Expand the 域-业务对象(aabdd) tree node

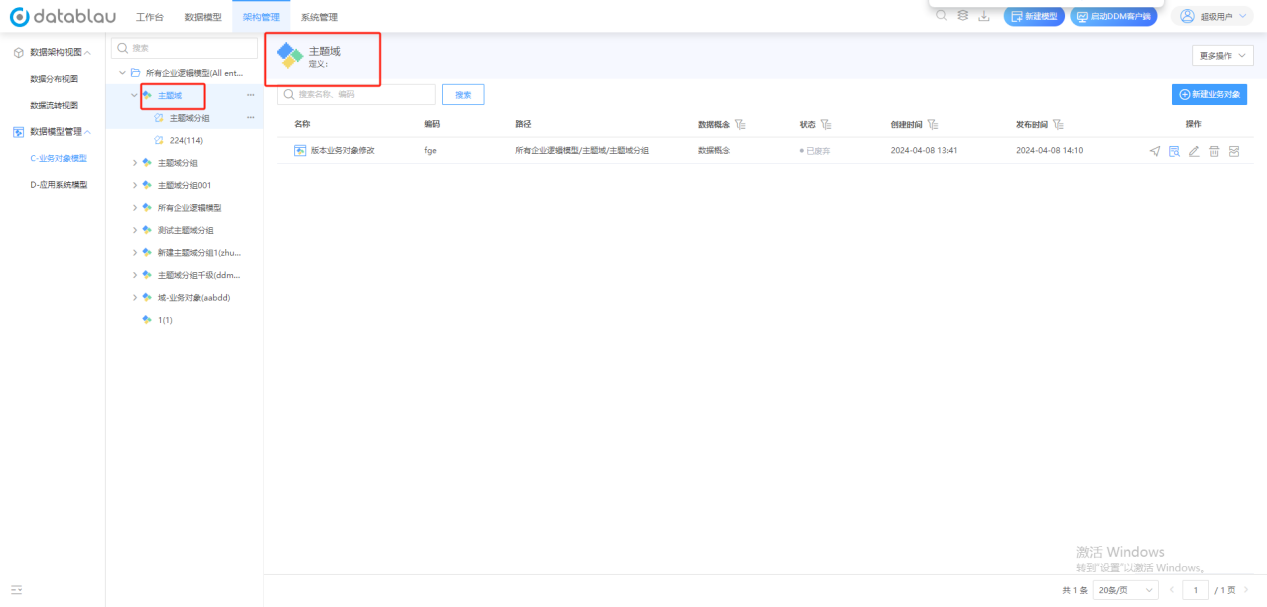point(134,297)
